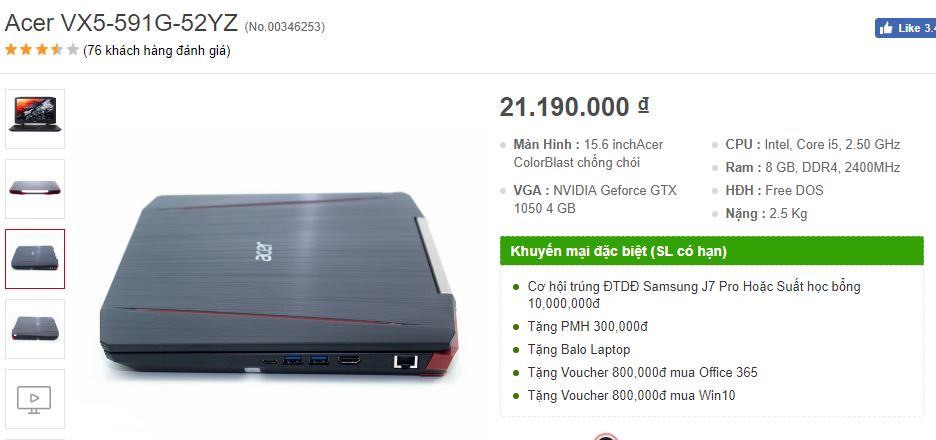Select the second thumbnail of laptop rear
This screenshot has height=440, width=936.
pos(35,189)
